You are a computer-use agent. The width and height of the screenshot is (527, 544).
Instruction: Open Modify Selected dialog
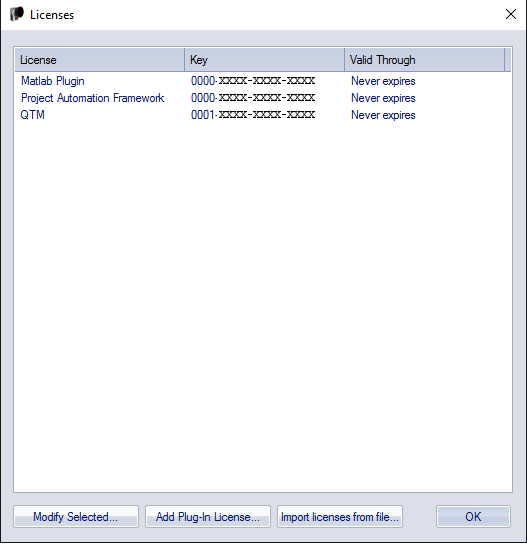click(76, 517)
